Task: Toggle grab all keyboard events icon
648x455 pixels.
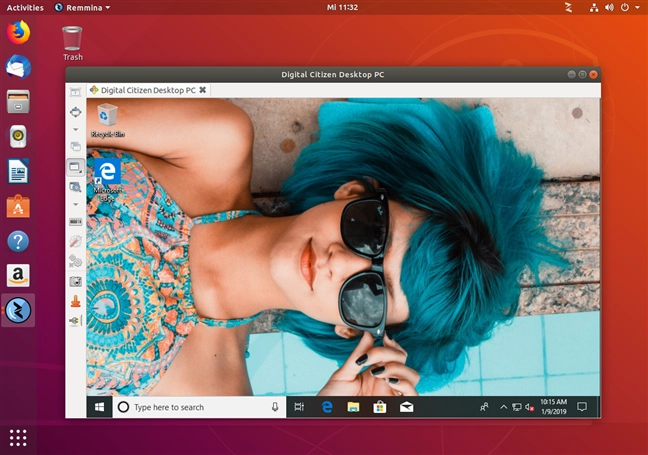Action: coord(75,222)
